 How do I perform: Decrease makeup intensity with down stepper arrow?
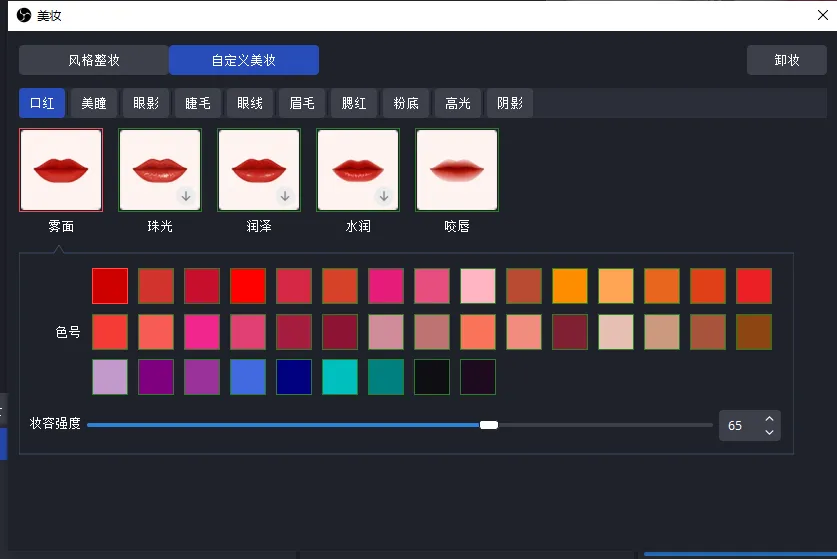tap(769, 432)
